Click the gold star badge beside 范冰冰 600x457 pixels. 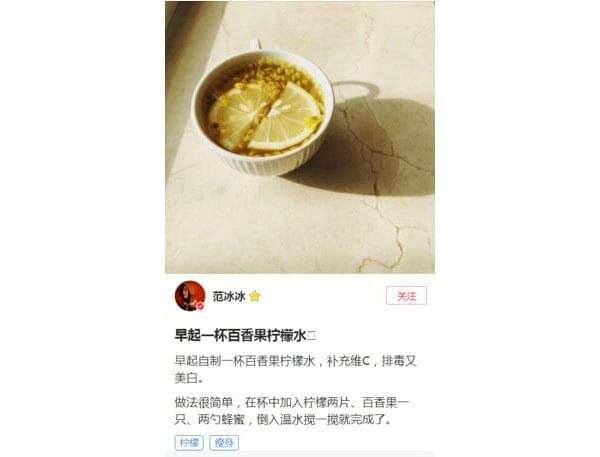(255, 296)
